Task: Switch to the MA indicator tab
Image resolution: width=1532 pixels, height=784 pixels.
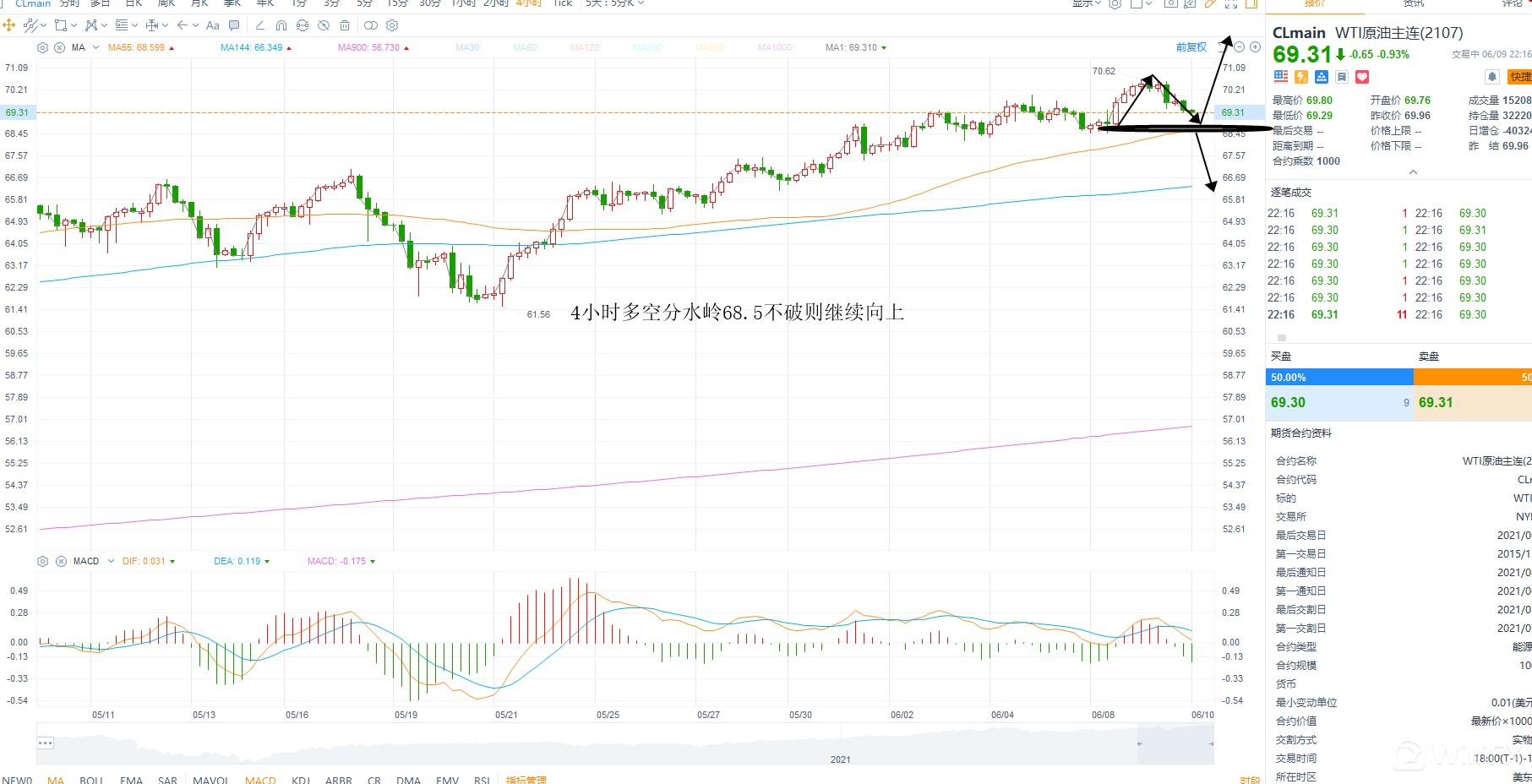Action: tap(56, 780)
